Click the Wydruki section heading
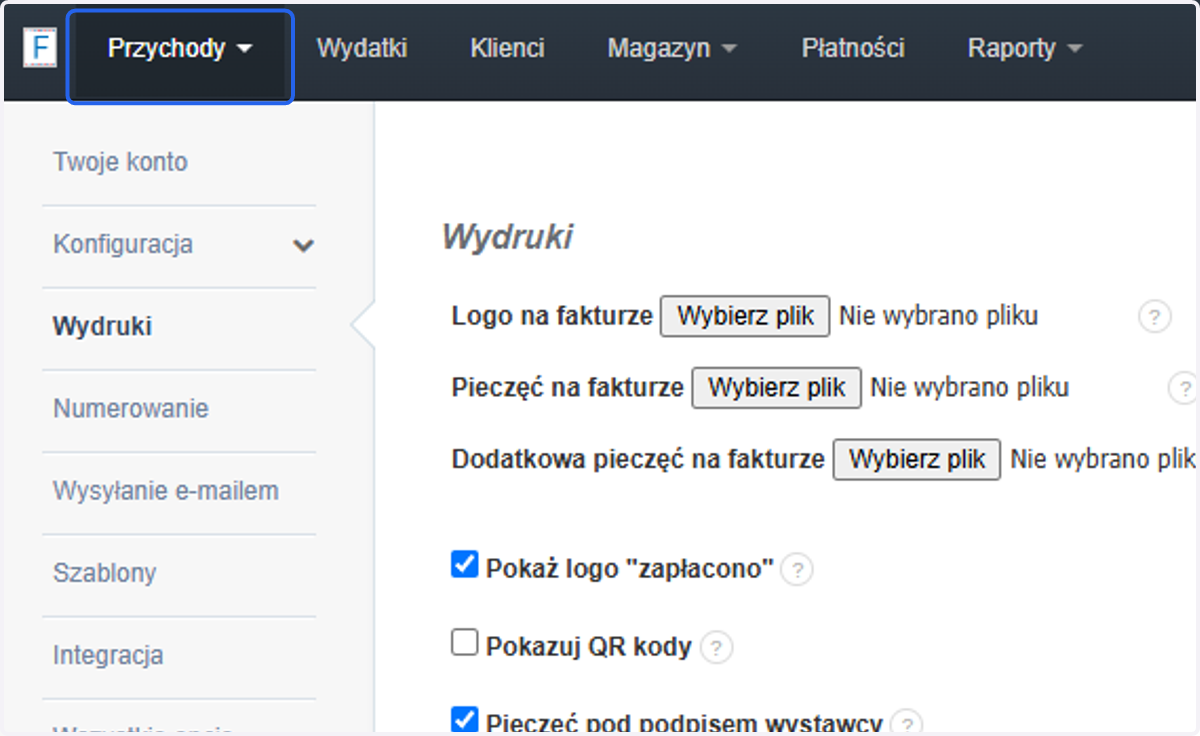 coord(508,238)
